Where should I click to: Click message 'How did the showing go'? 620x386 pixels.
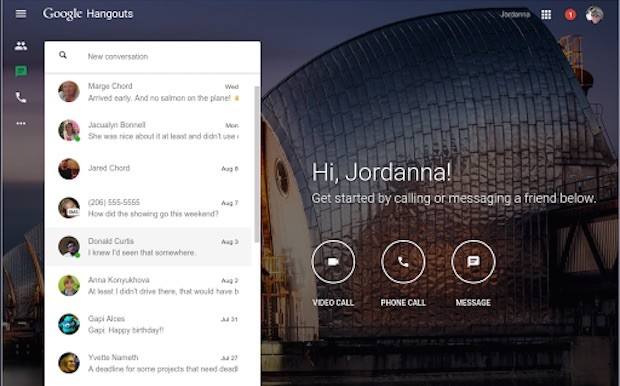(153, 214)
